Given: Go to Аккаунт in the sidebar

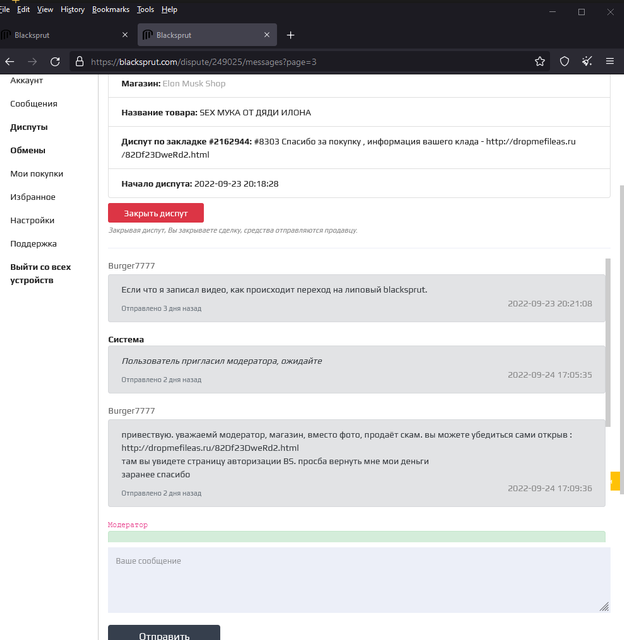Looking at the screenshot, I should coord(27,80).
